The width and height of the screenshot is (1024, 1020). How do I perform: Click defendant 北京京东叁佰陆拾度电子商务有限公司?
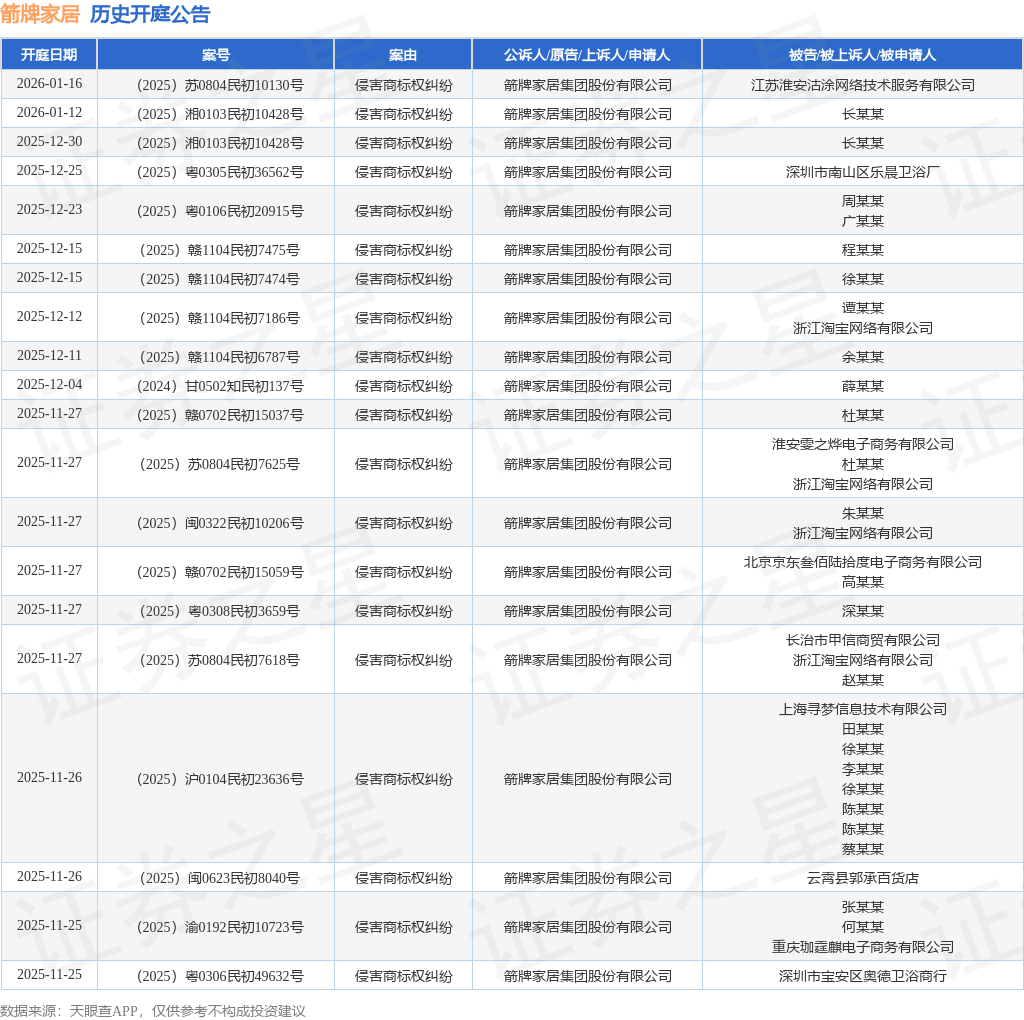pyautogui.click(x=863, y=562)
